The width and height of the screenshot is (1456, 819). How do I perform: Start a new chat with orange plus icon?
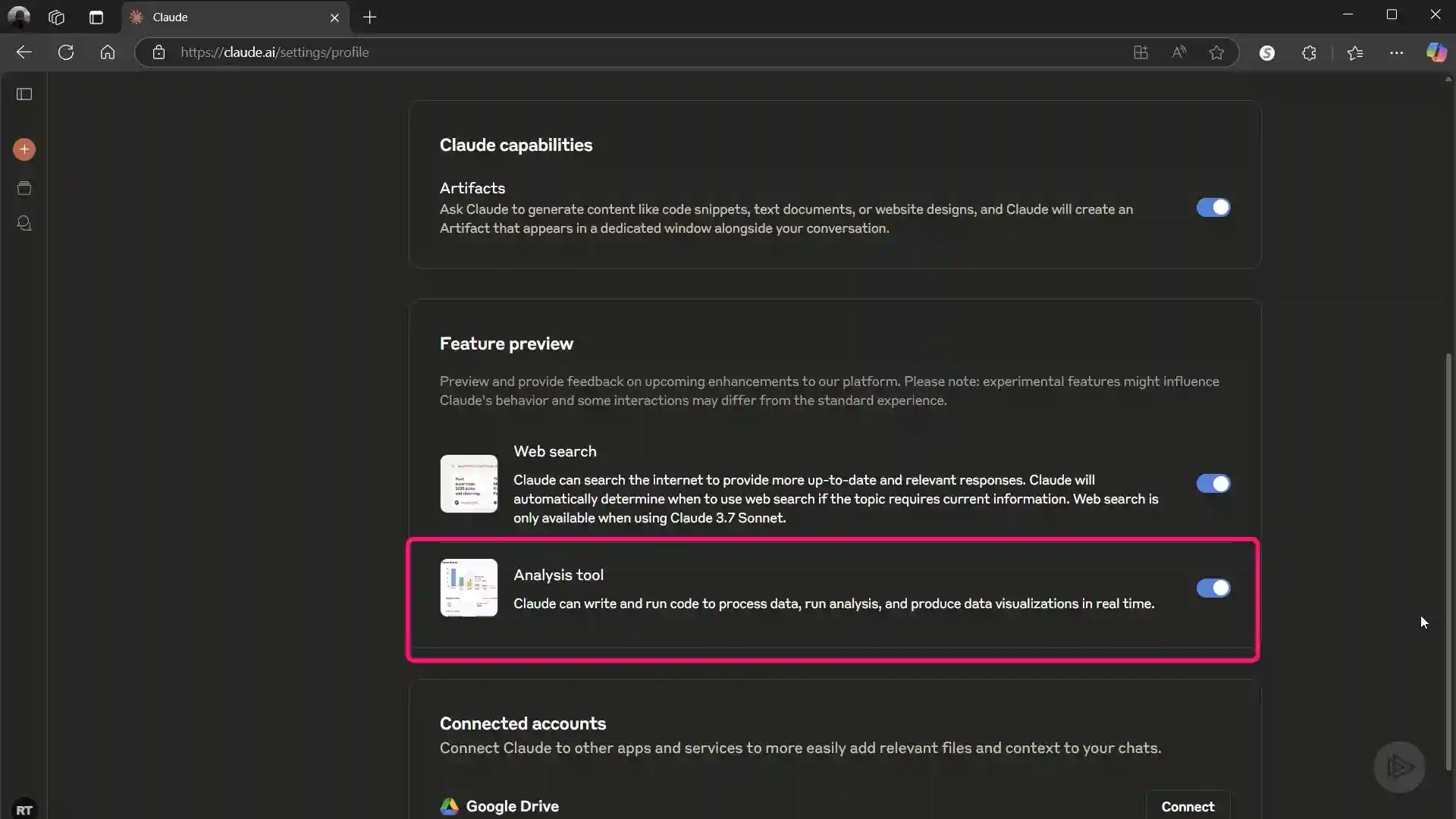(x=24, y=149)
